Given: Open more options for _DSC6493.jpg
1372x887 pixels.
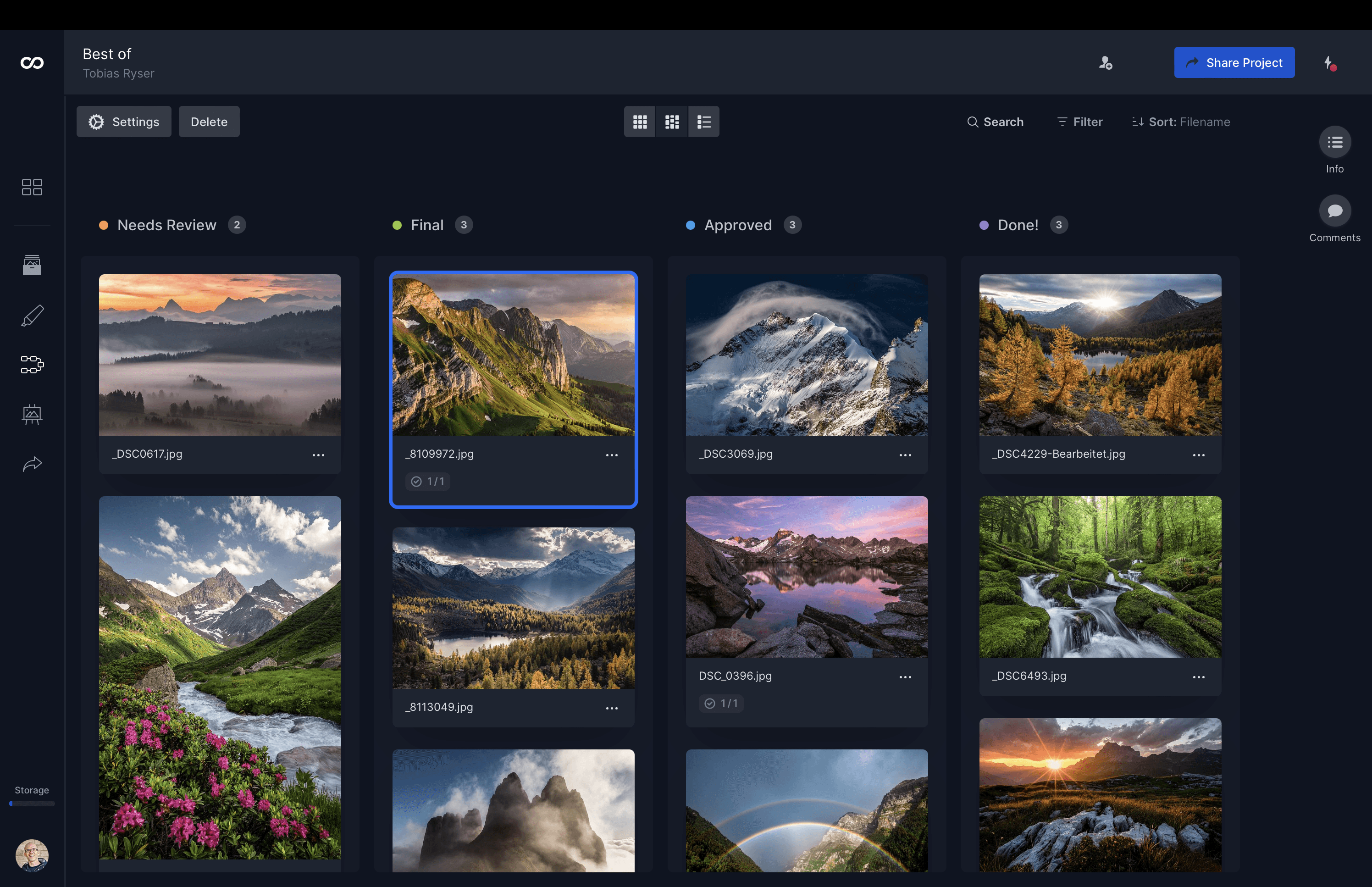Looking at the screenshot, I should [x=1199, y=677].
